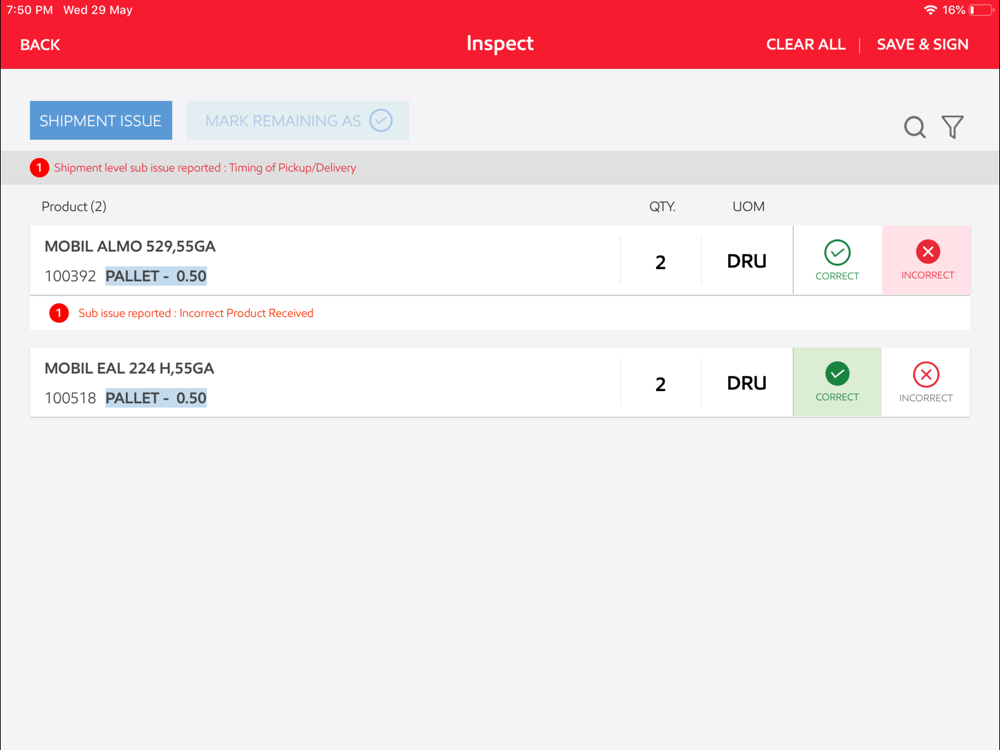
Task: Tap red badge beside product sub issue
Action: pos(59,313)
